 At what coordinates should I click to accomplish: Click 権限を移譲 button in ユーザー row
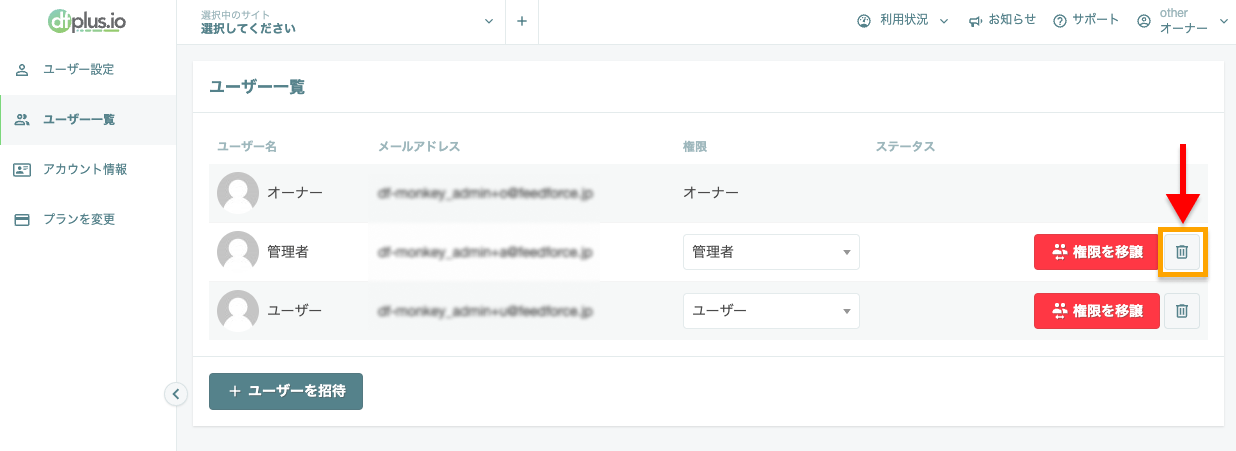pos(1096,311)
